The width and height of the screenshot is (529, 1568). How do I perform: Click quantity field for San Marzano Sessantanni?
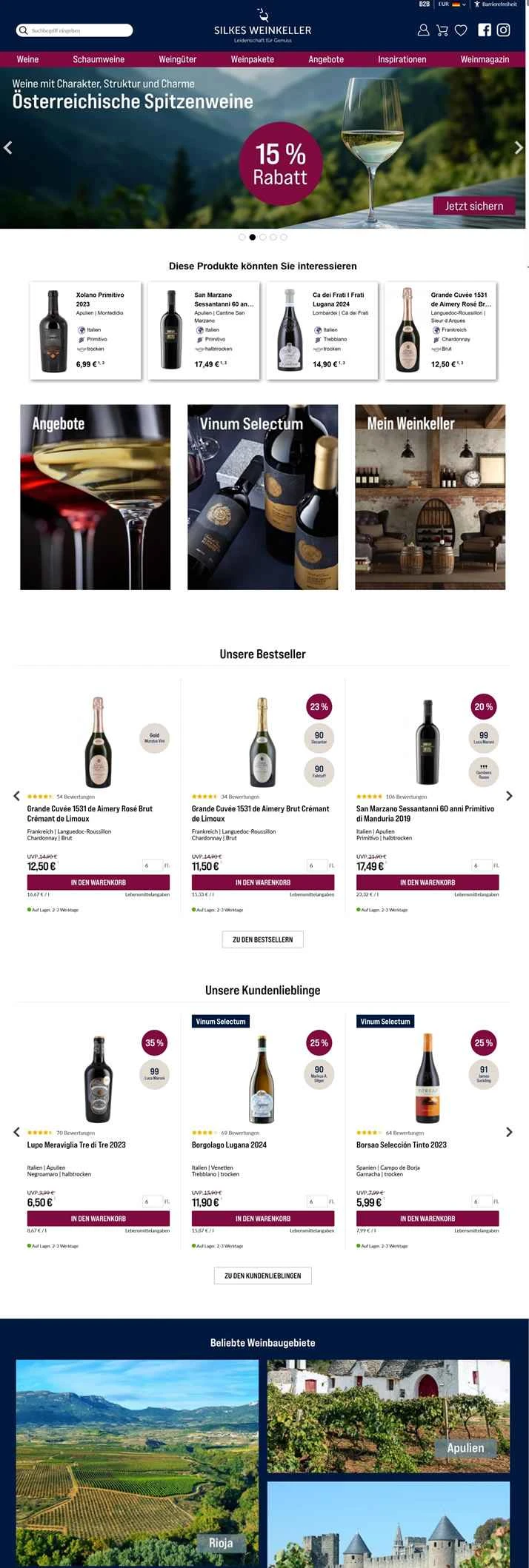[x=481, y=865]
